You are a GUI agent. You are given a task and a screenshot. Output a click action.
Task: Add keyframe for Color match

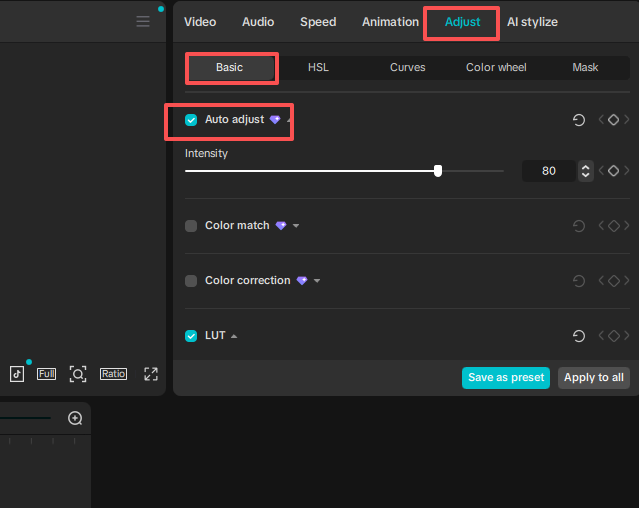pos(613,226)
